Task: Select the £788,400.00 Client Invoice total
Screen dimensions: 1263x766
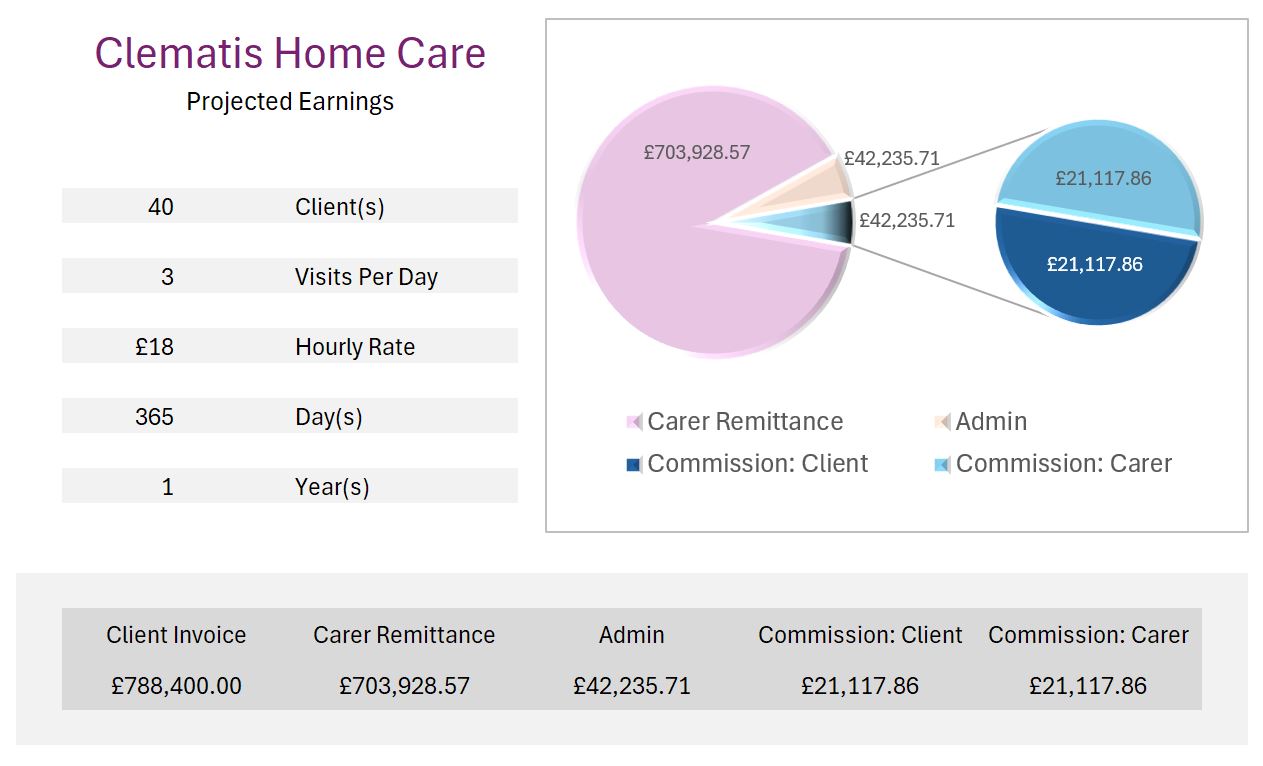Action: (176, 686)
